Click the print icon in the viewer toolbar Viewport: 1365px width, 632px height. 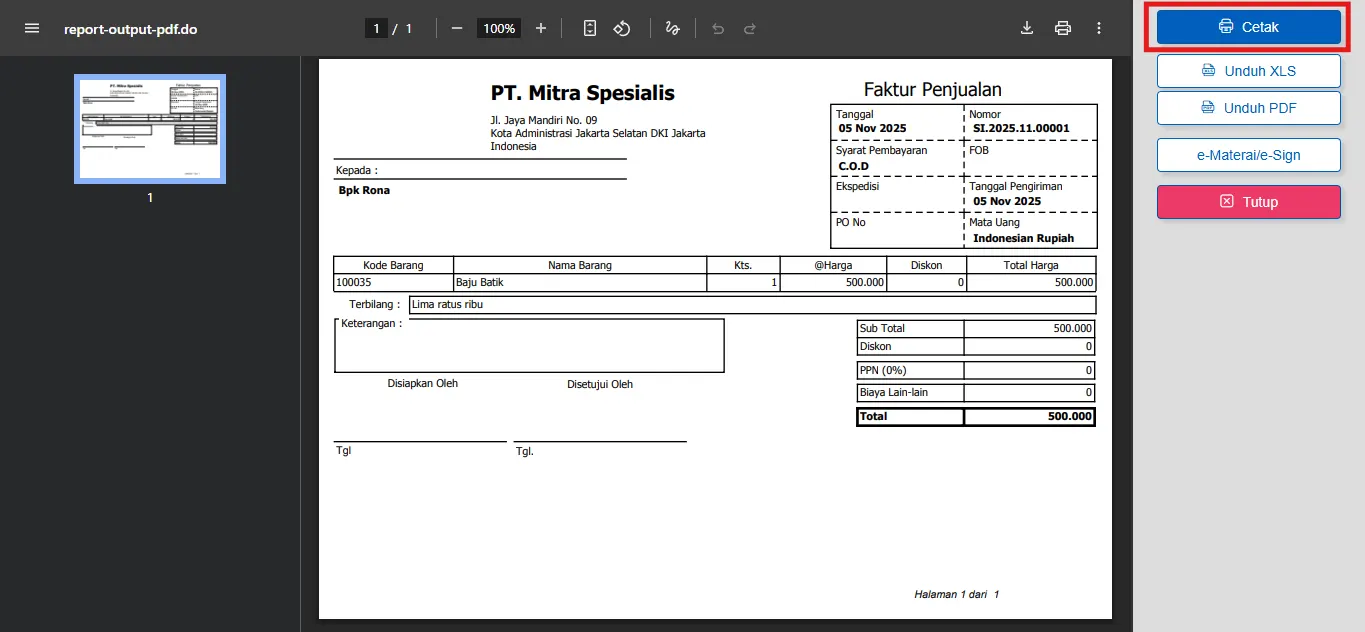[x=1062, y=27]
